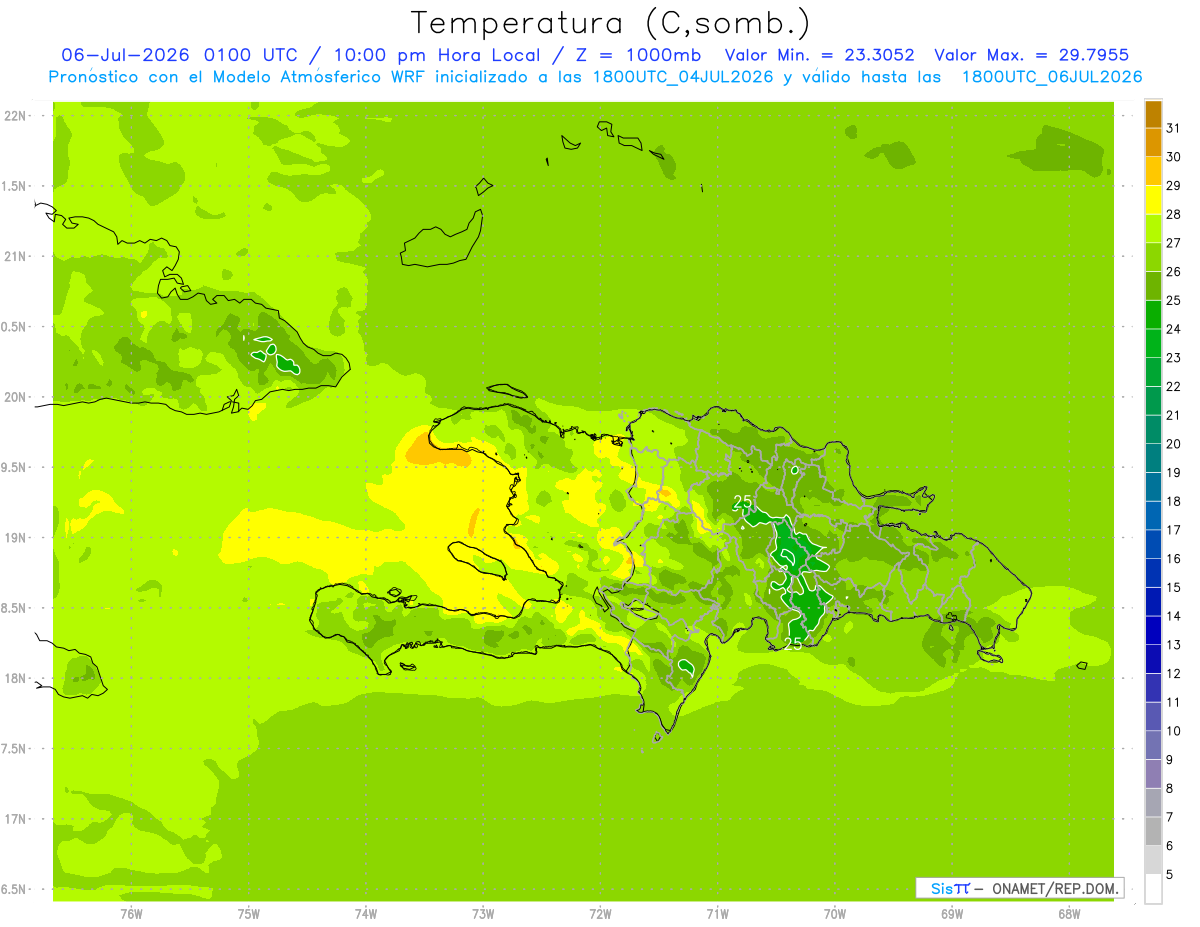Image resolution: width=1200 pixels, height=927 pixels.
Task: Click the "74W" longitude axis label
Action: pyautogui.click(x=366, y=914)
